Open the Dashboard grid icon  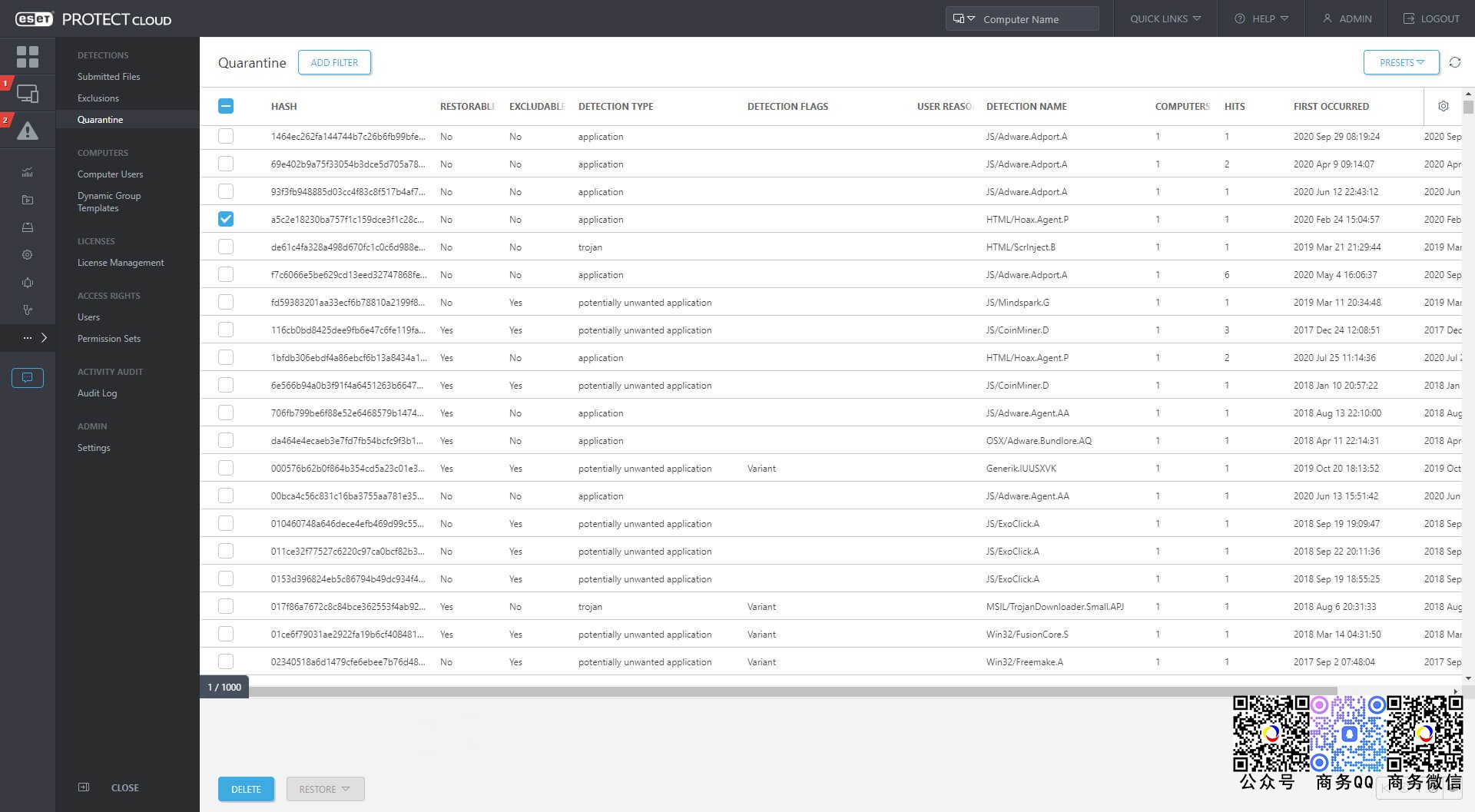pos(28,56)
